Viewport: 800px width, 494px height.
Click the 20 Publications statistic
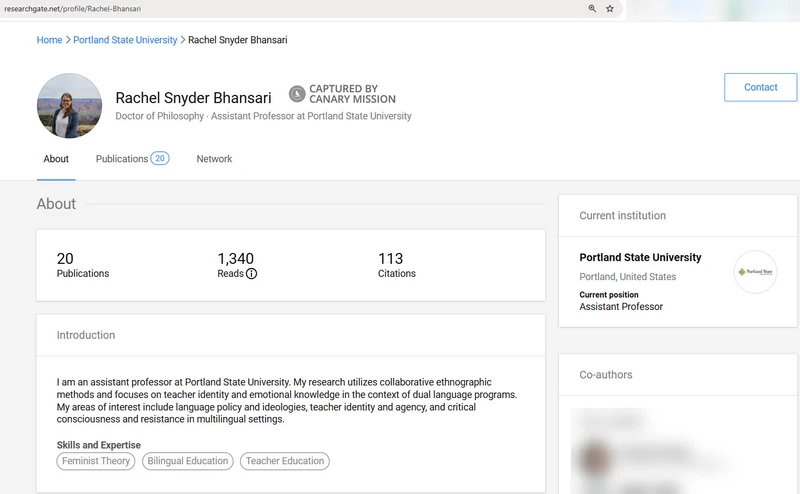coord(83,265)
